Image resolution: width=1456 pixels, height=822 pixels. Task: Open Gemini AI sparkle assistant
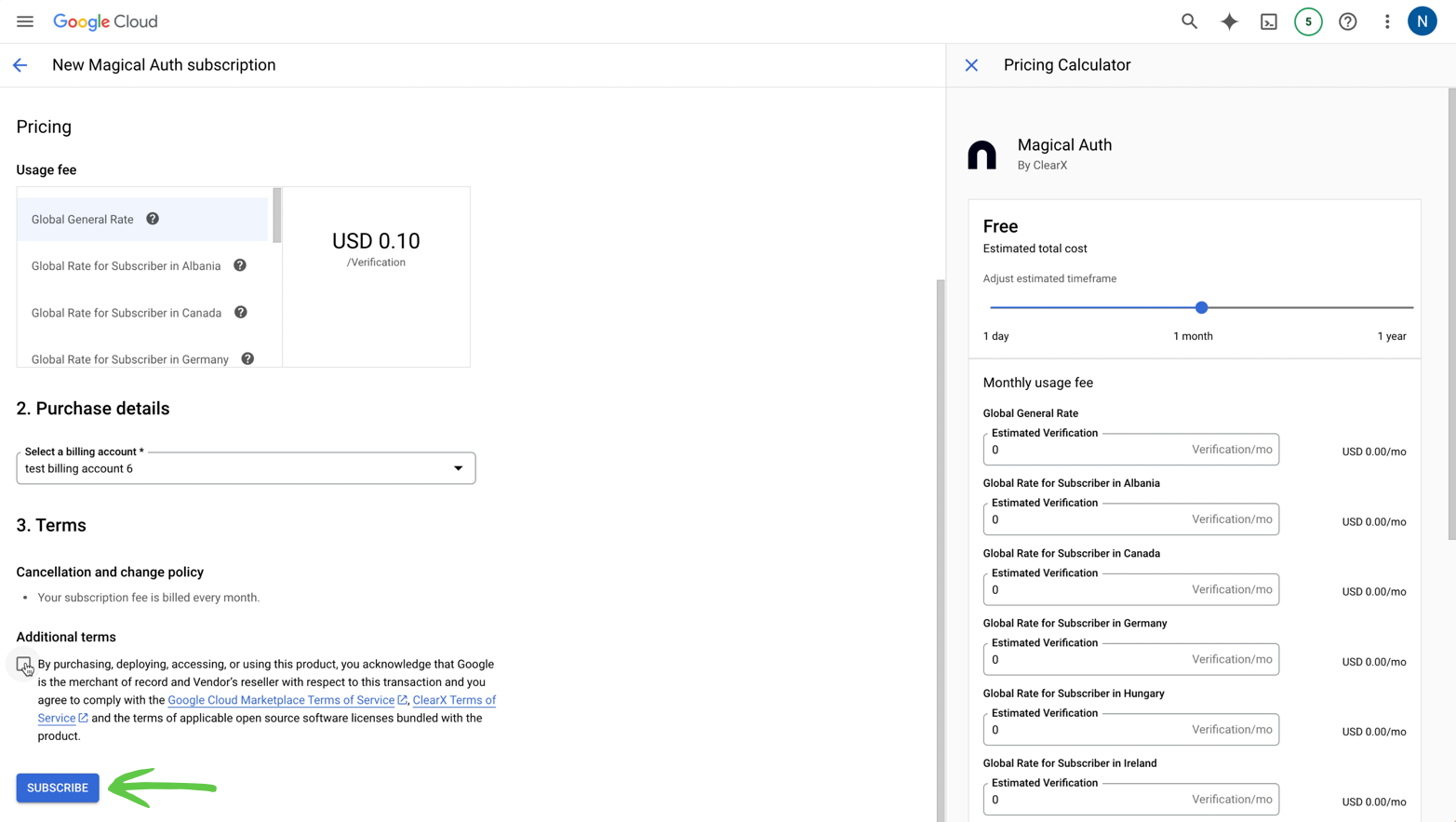(1229, 21)
